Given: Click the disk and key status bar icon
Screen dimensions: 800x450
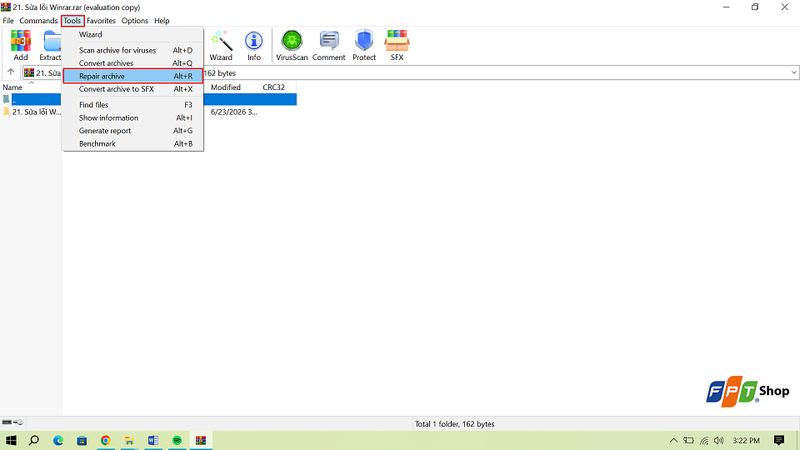Looking at the screenshot, I should [x=13, y=422].
